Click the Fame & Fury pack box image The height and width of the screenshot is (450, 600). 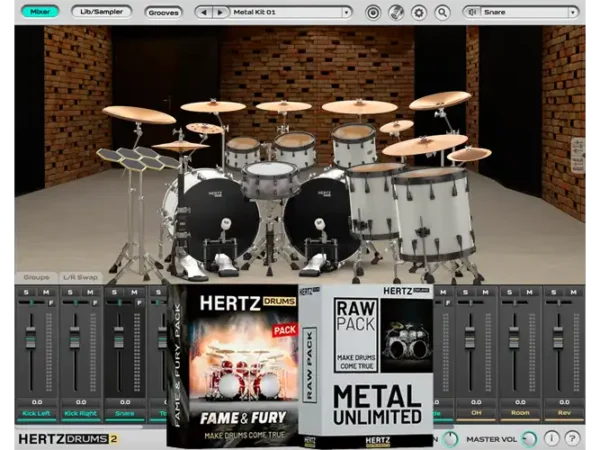(233, 367)
